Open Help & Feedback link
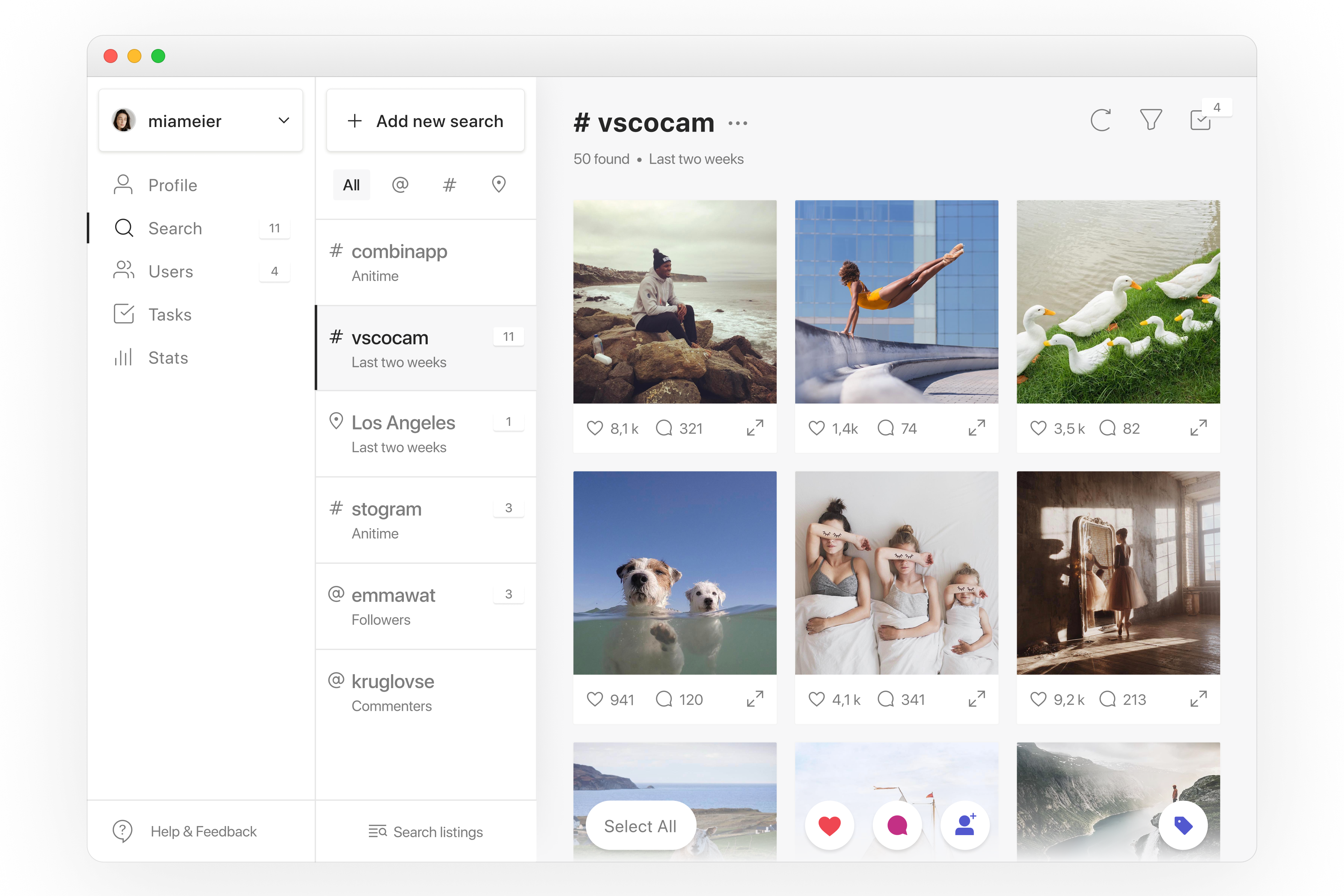Image resolution: width=1344 pixels, height=896 pixels. [x=203, y=832]
